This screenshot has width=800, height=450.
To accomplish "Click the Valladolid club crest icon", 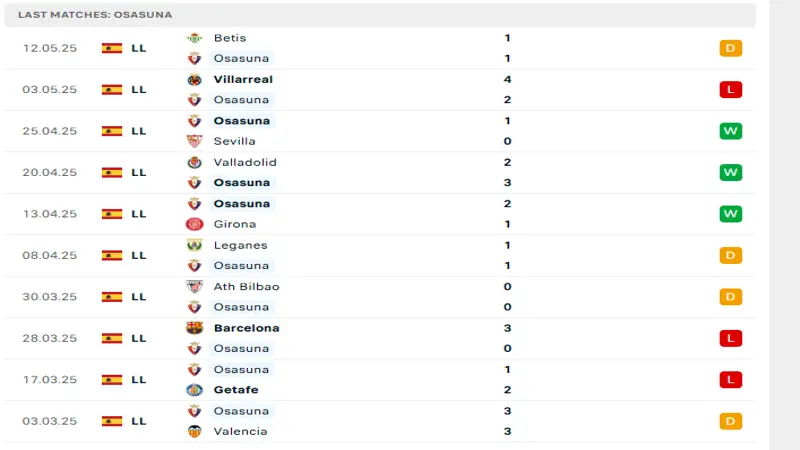I will click(194, 162).
